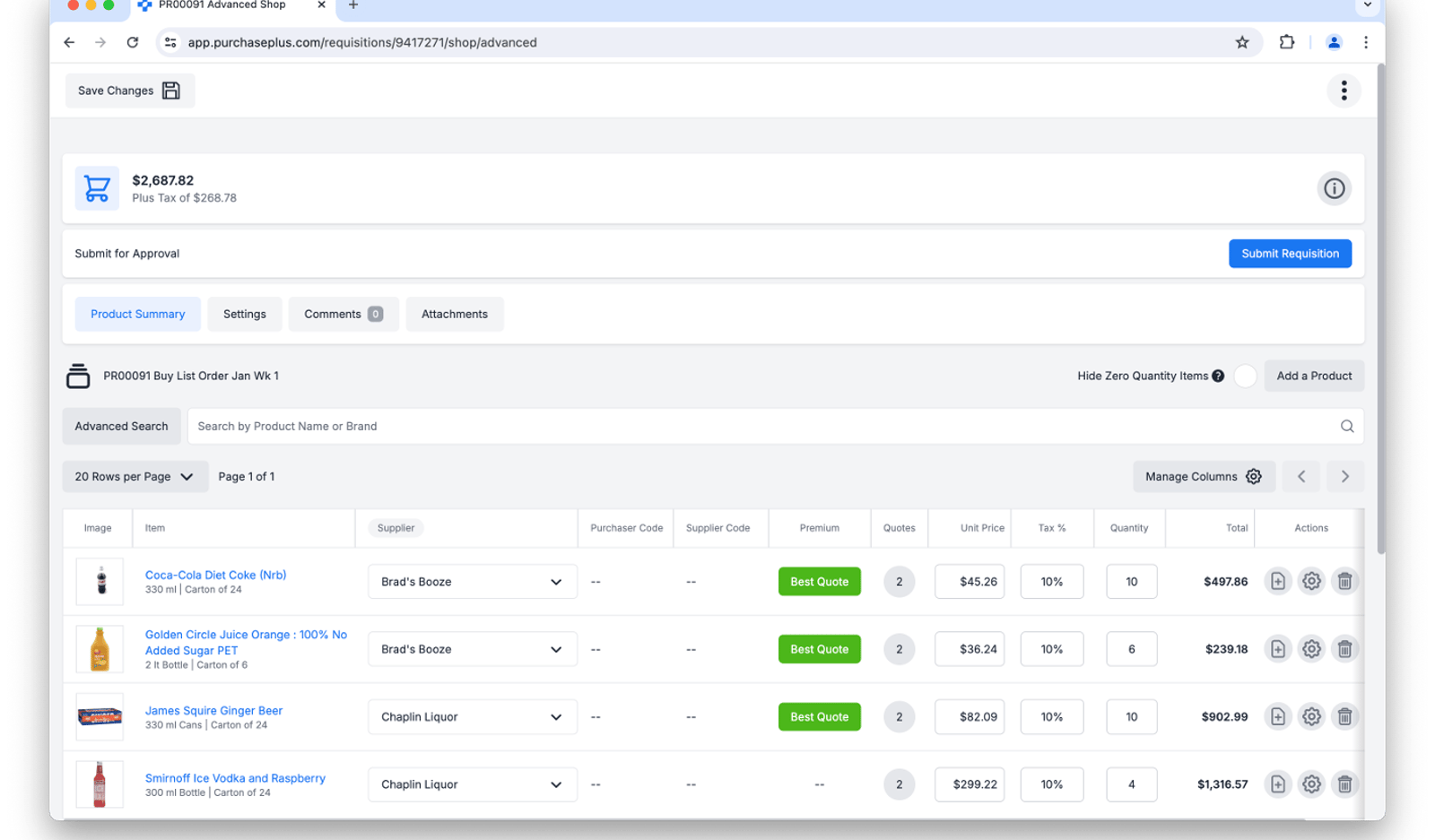This screenshot has width=1435, height=840.
Task: Click the browser back arrow
Action: click(x=69, y=42)
